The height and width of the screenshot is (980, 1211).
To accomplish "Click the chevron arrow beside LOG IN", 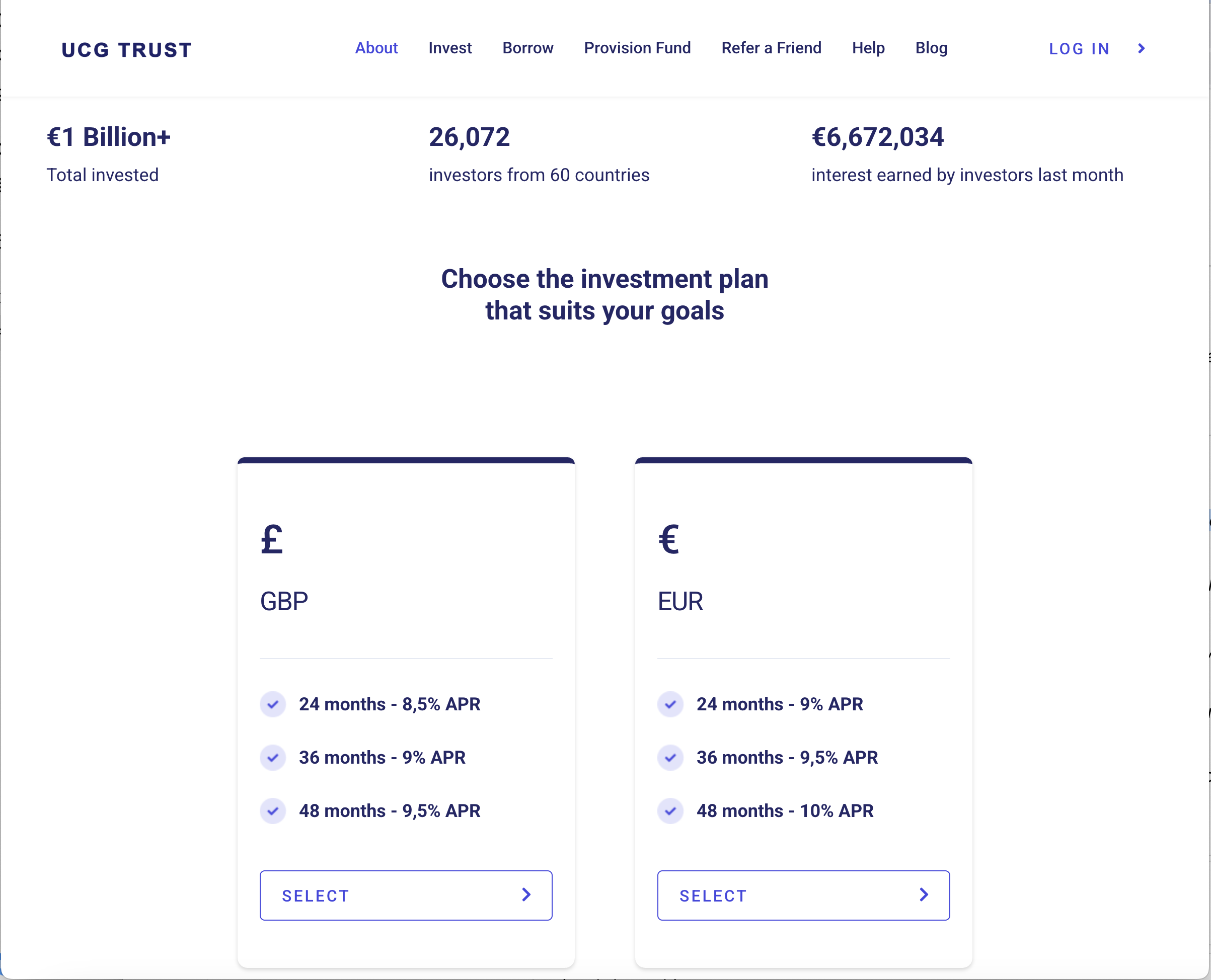I will coord(1142,49).
